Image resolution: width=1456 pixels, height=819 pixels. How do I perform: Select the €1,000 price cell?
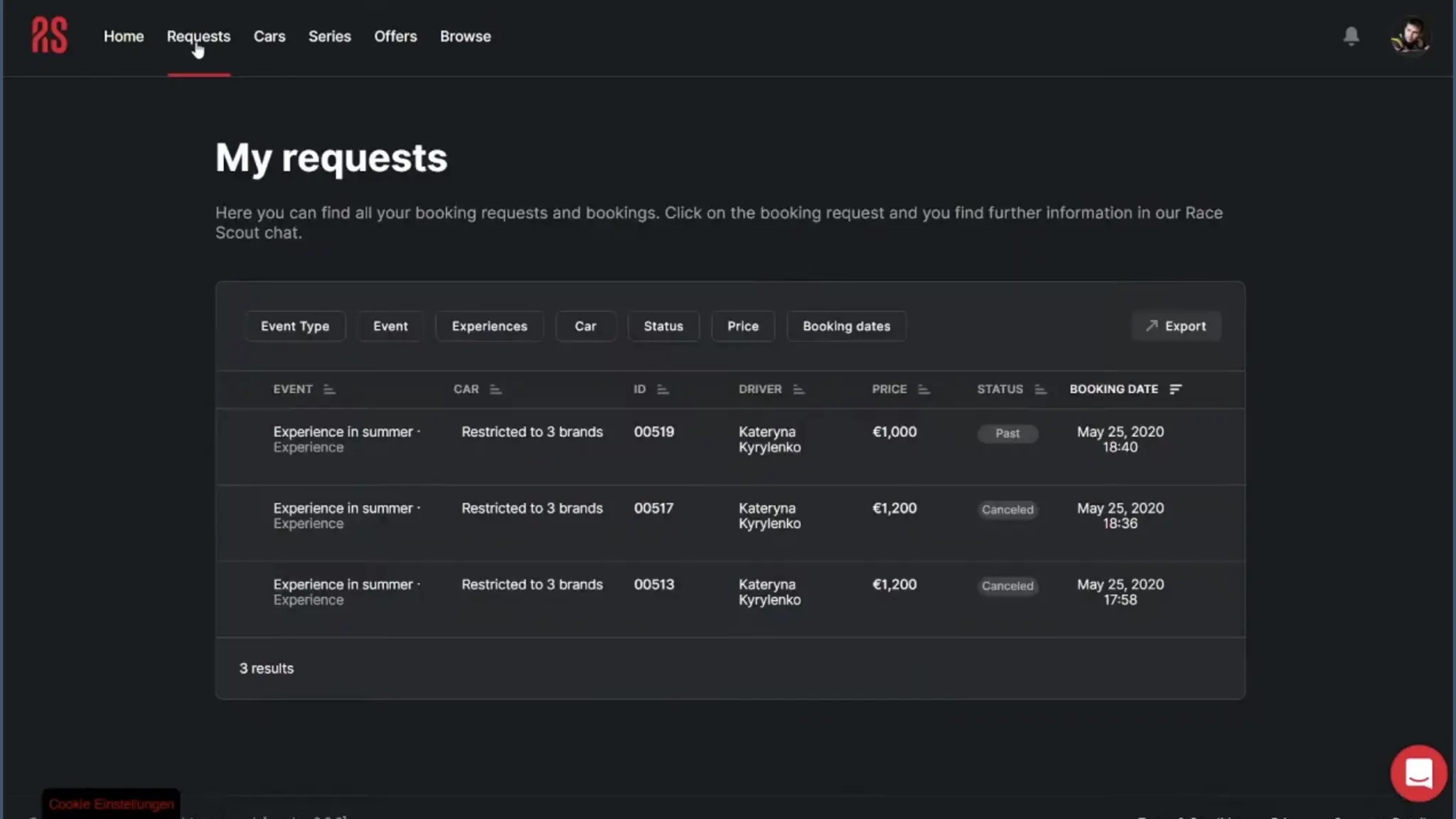point(894,432)
